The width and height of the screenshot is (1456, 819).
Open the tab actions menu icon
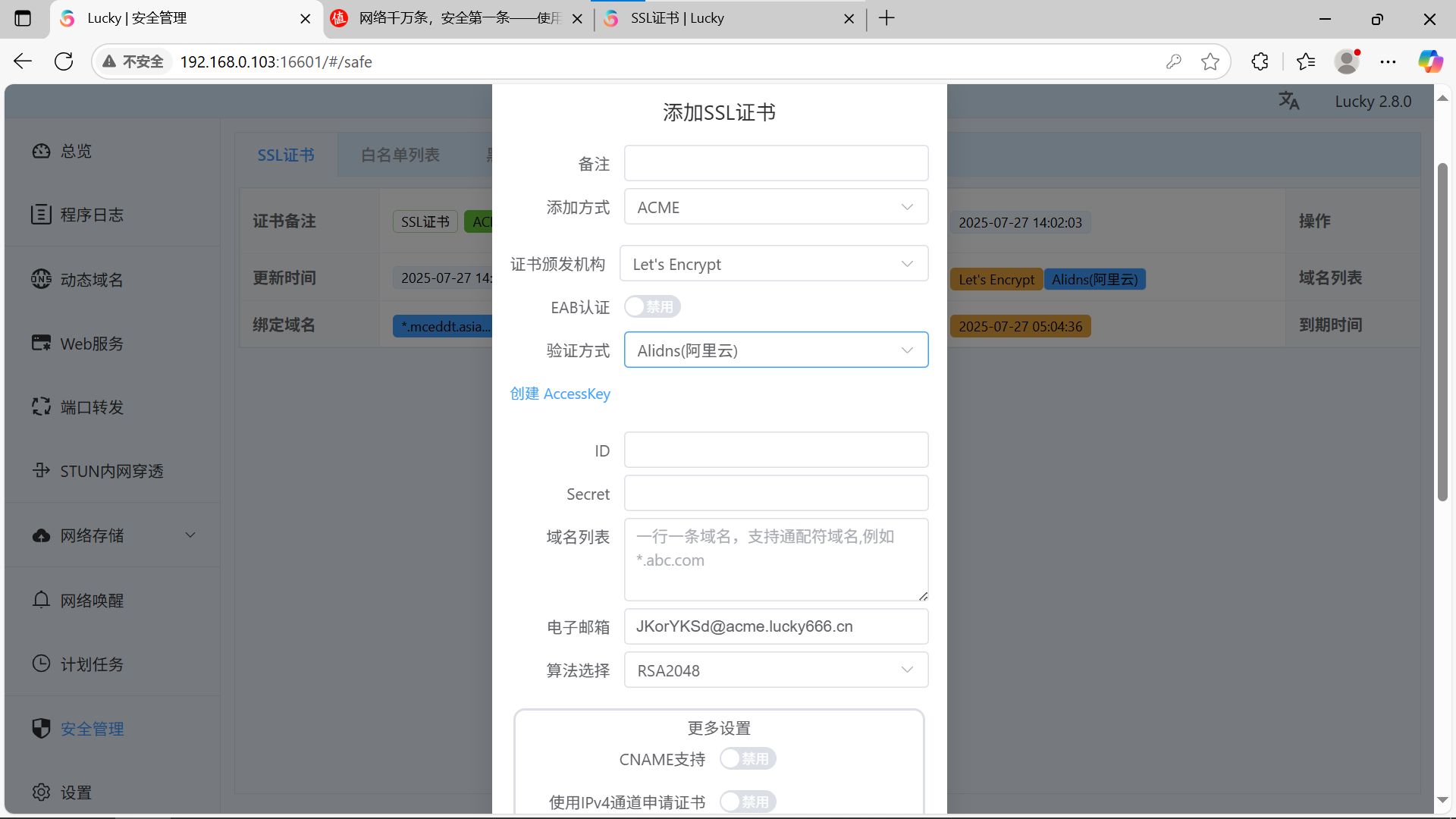pyautogui.click(x=24, y=18)
